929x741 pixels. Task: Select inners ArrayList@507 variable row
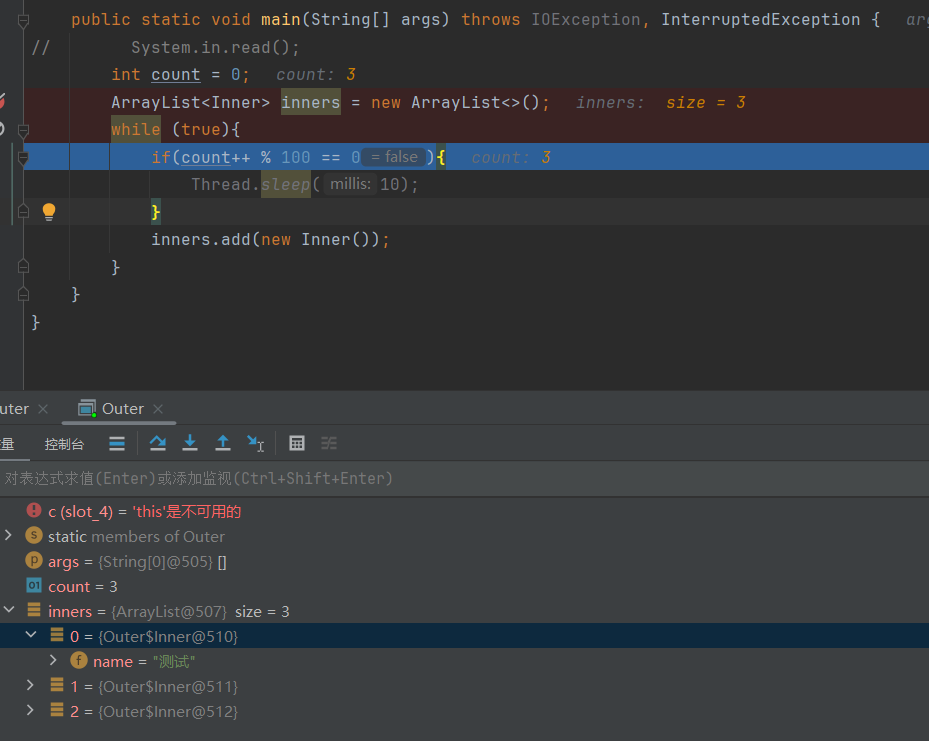(x=464, y=611)
